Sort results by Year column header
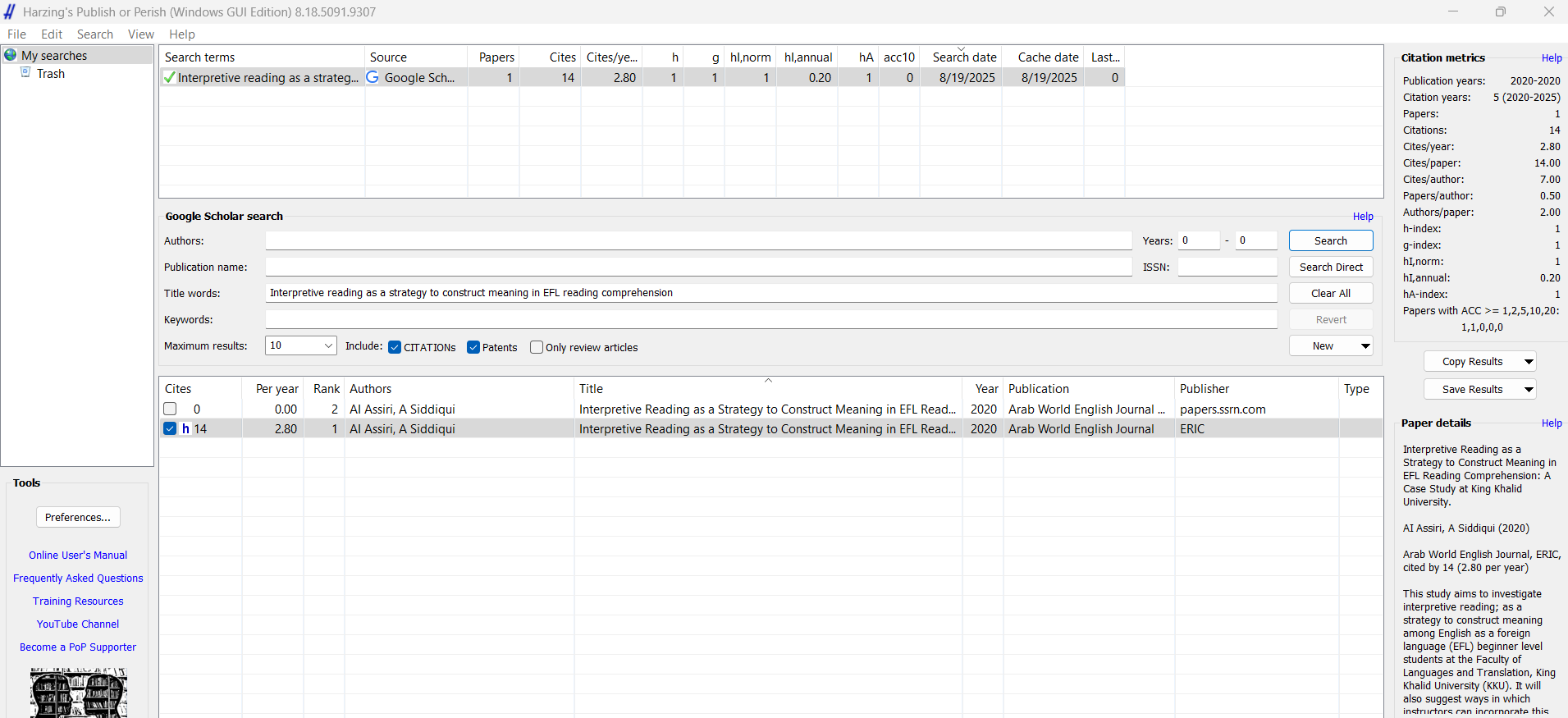The height and width of the screenshot is (718, 1568). point(983,389)
